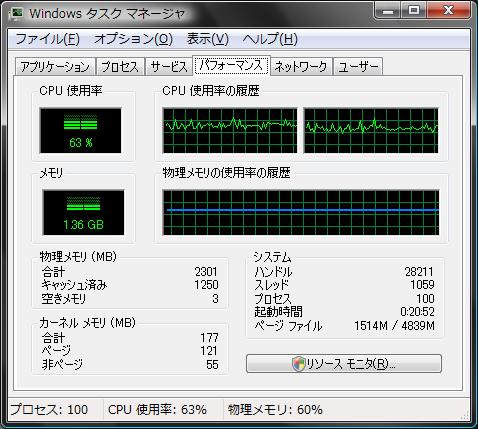The image size is (478, 429).
Task: Click the 空きメモリ value 3
Action: (215, 298)
